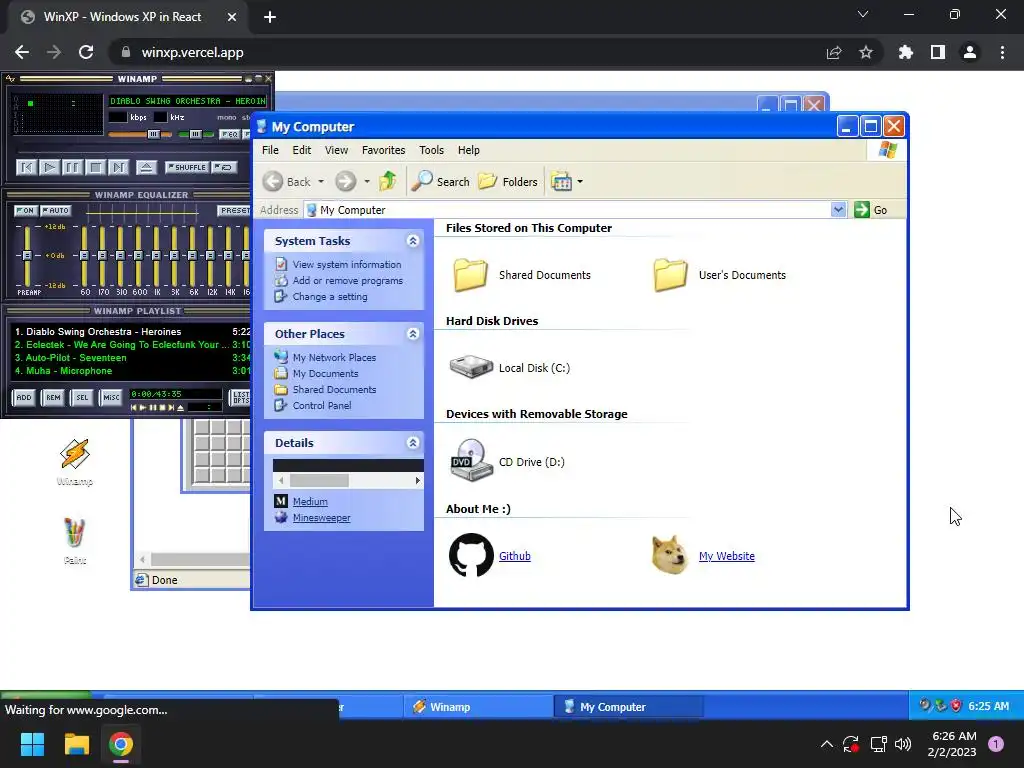Open the Edit menu in My Computer
The height and width of the screenshot is (768, 1024).
[x=302, y=150]
